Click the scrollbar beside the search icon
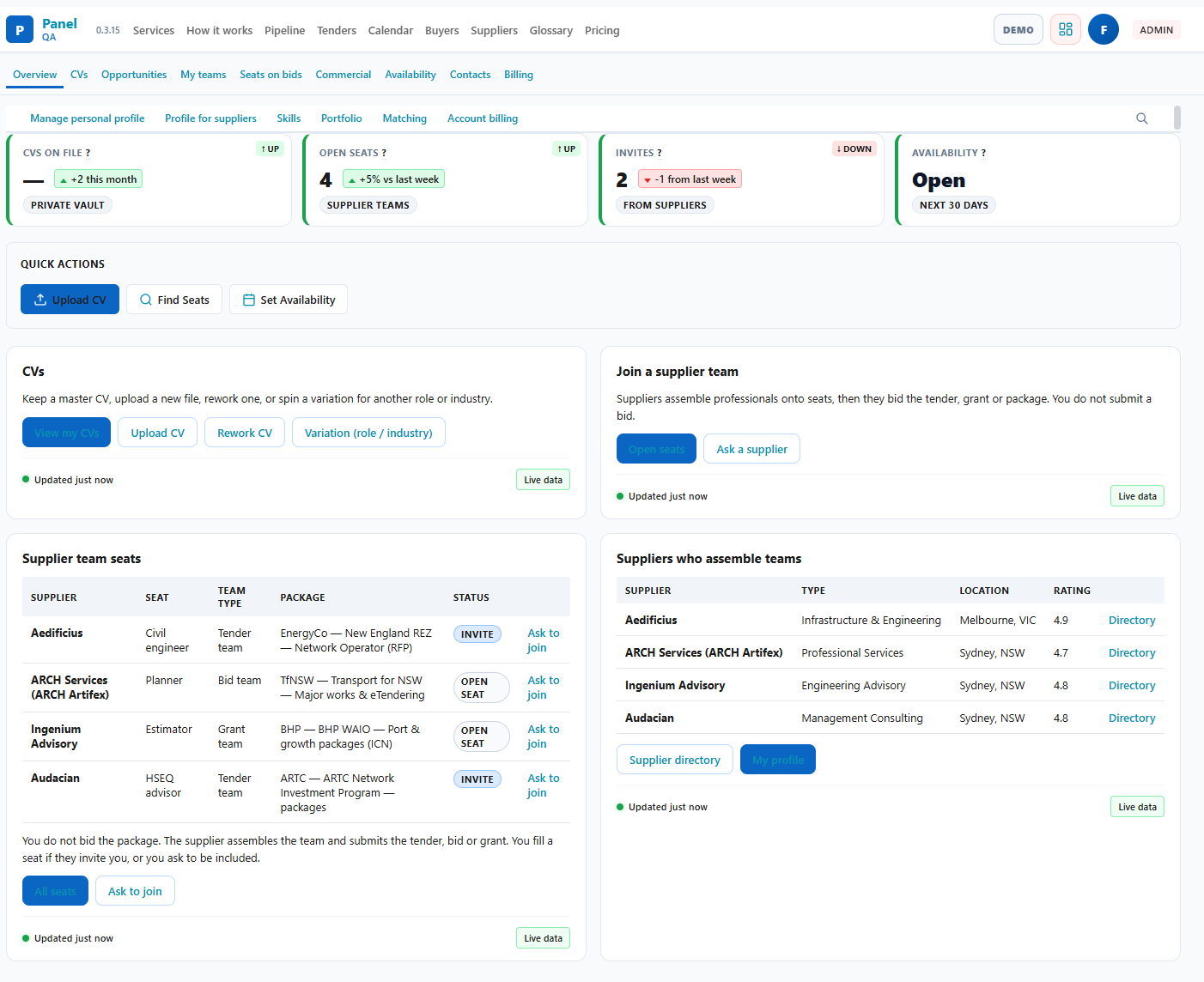This screenshot has height=982, width=1204. pos(1177,118)
